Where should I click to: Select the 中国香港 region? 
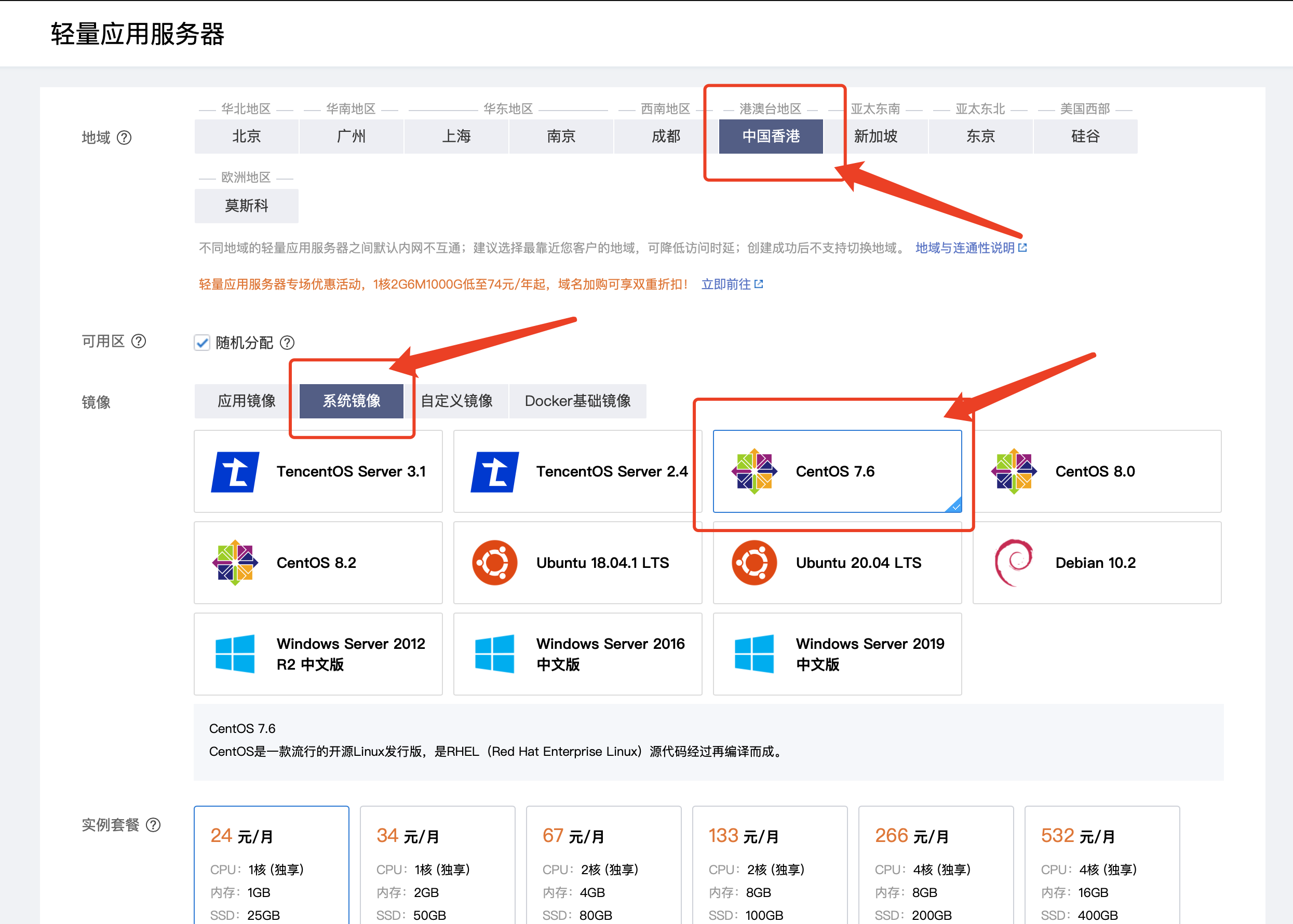pyautogui.click(x=771, y=137)
